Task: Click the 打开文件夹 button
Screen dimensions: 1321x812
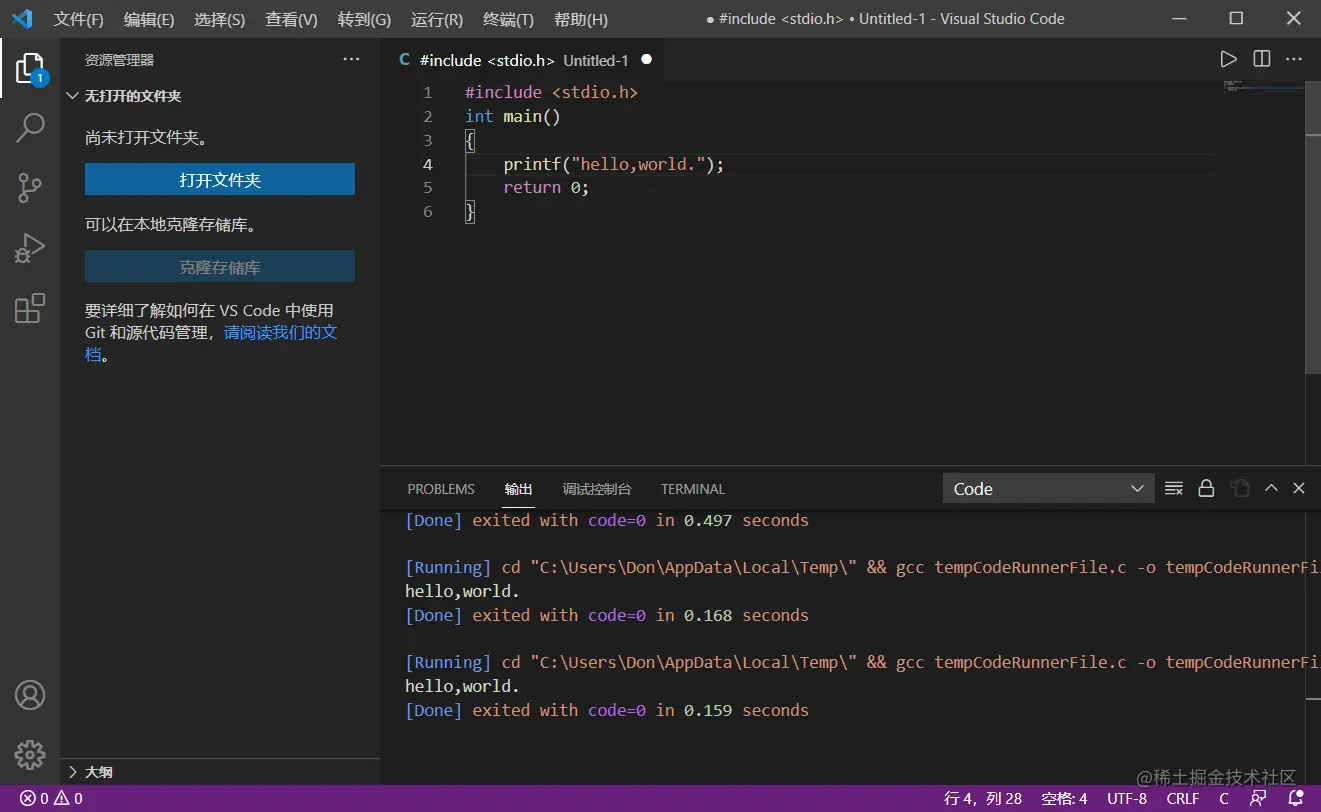Action: click(x=220, y=180)
